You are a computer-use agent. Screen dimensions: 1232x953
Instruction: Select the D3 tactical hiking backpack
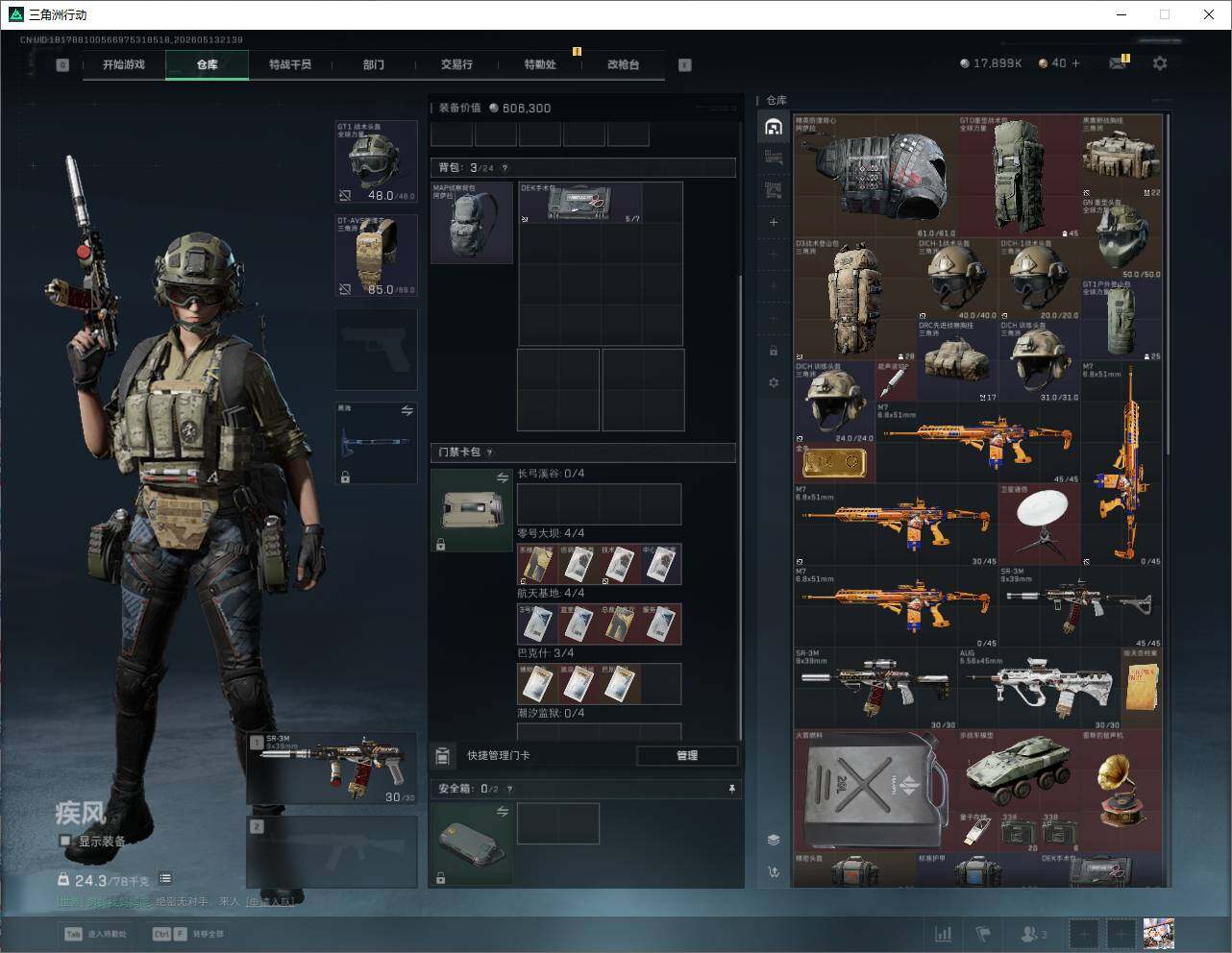(x=855, y=300)
